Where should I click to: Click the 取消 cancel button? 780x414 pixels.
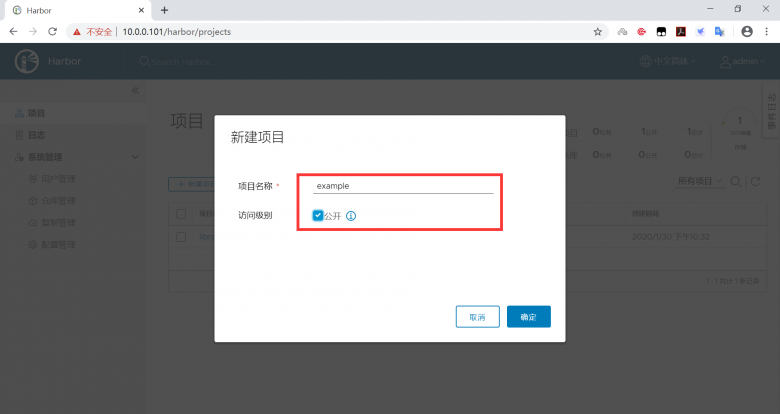478,317
